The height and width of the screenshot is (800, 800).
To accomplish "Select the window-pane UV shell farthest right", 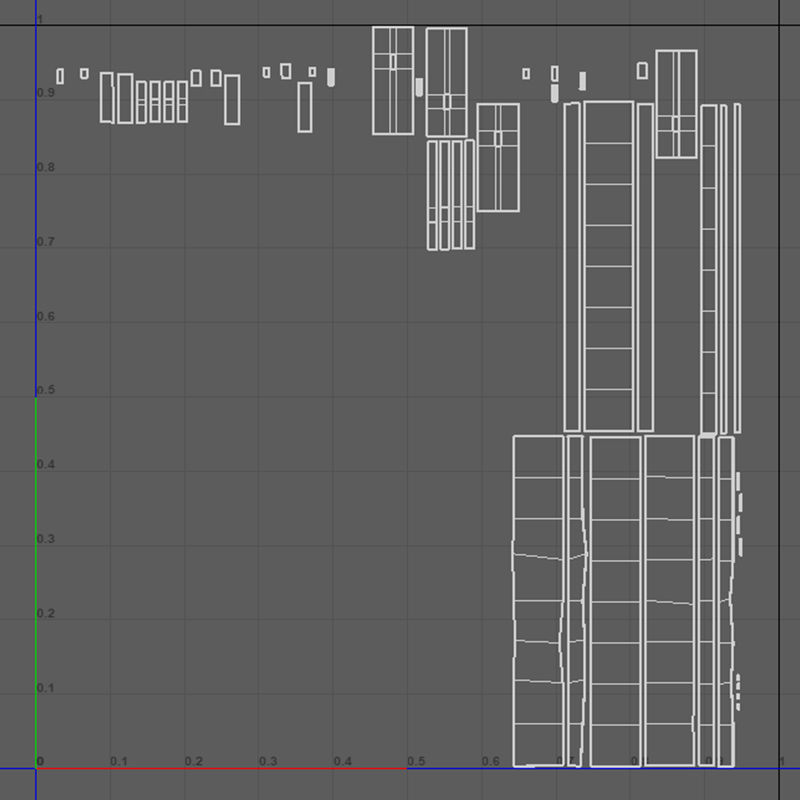I will tap(676, 104).
